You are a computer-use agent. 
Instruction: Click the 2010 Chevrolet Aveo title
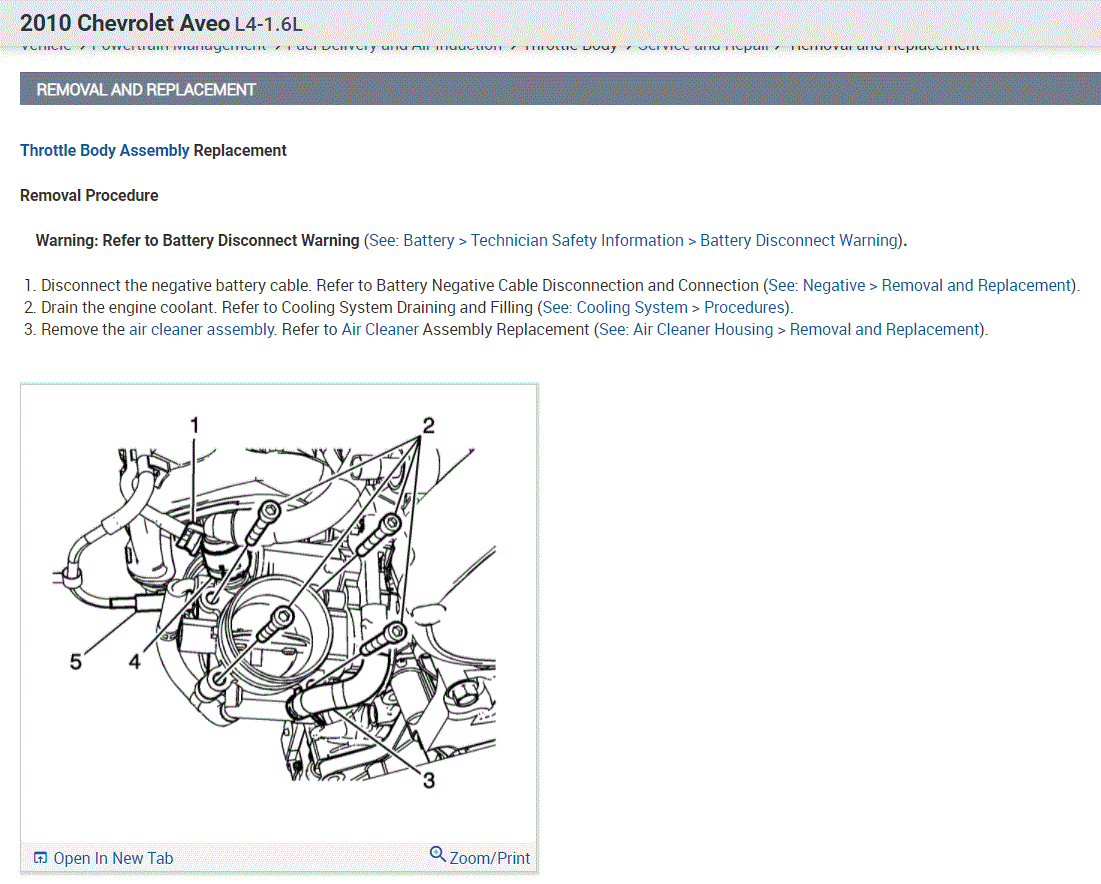[125, 23]
